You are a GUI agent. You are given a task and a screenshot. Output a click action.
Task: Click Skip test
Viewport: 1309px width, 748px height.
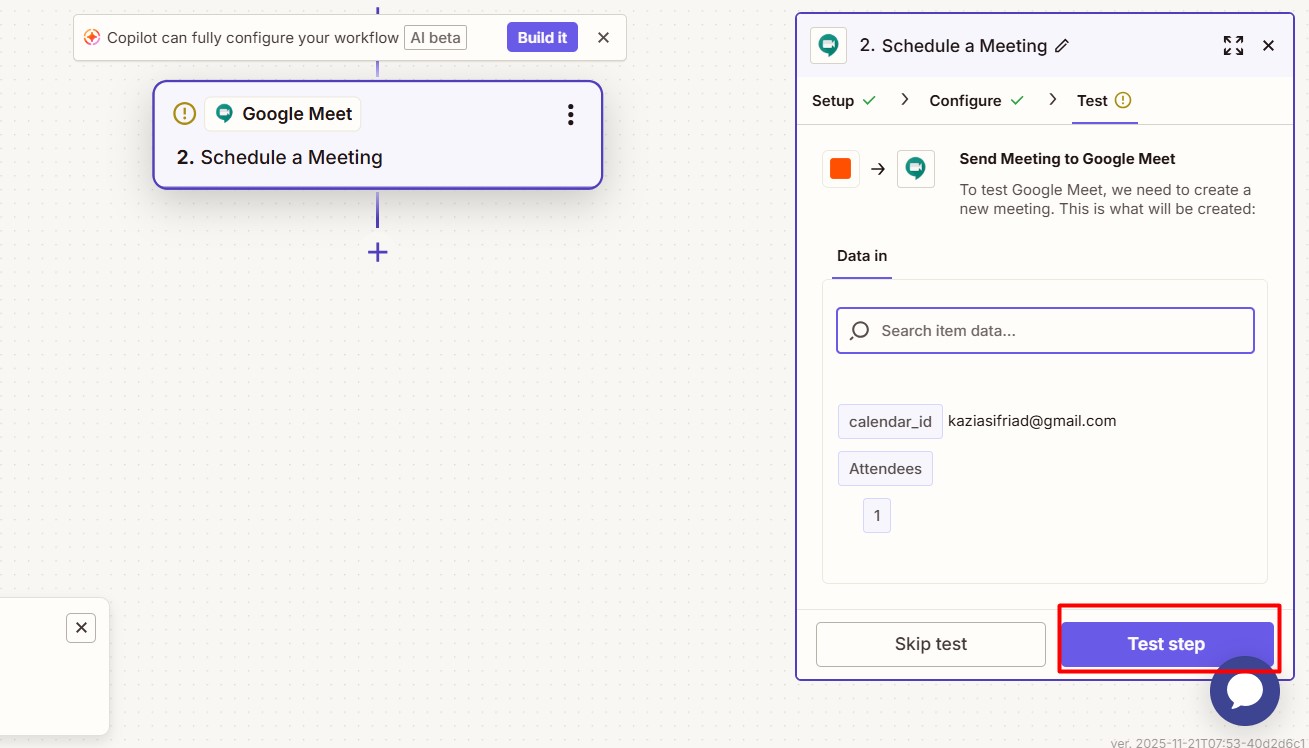[930, 644]
